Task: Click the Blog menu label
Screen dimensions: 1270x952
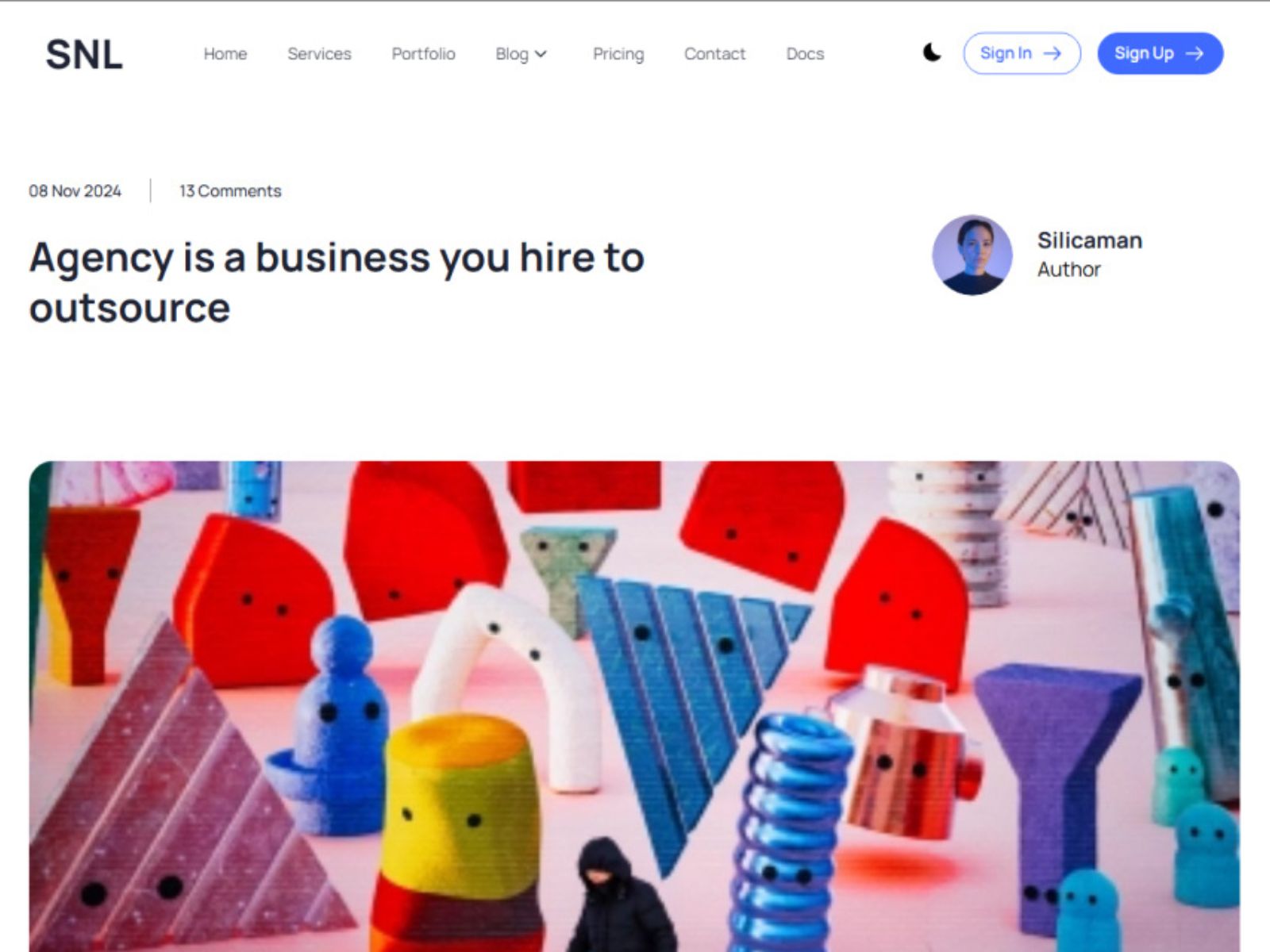Action: [x=512, y=54]
